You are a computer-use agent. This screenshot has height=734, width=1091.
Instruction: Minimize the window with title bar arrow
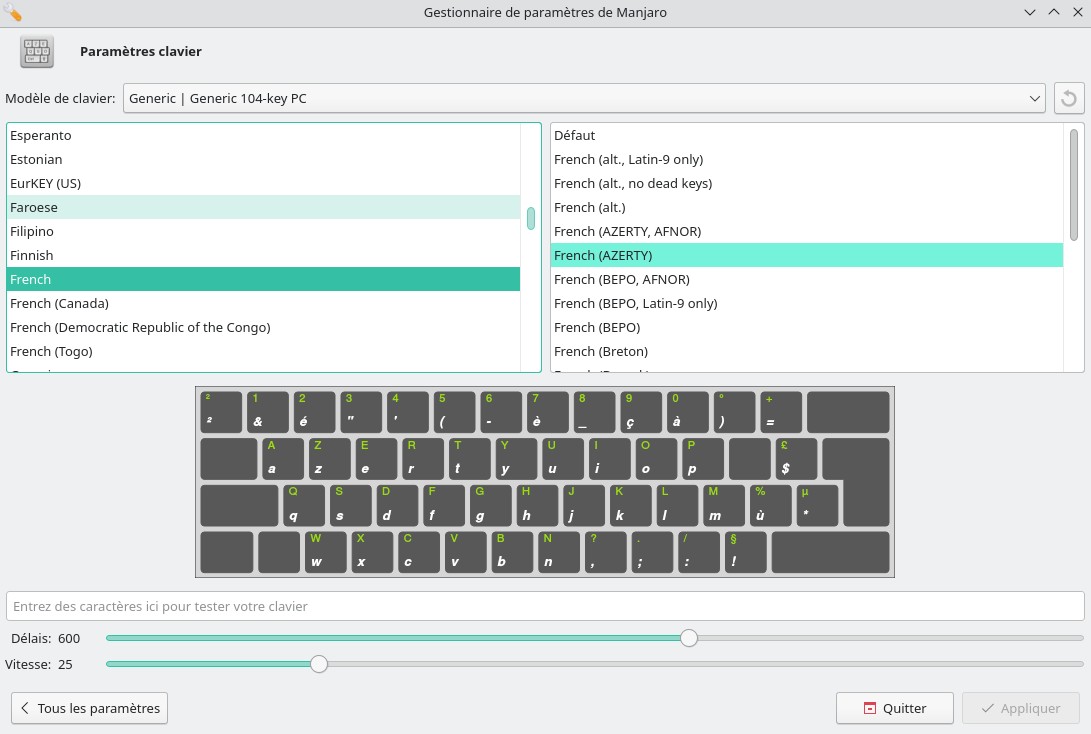(1030, 12)
